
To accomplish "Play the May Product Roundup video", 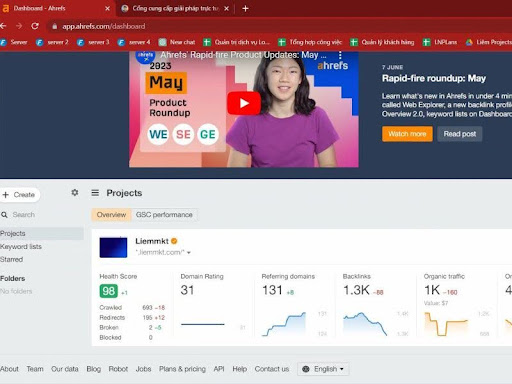I will coord(244,103).
